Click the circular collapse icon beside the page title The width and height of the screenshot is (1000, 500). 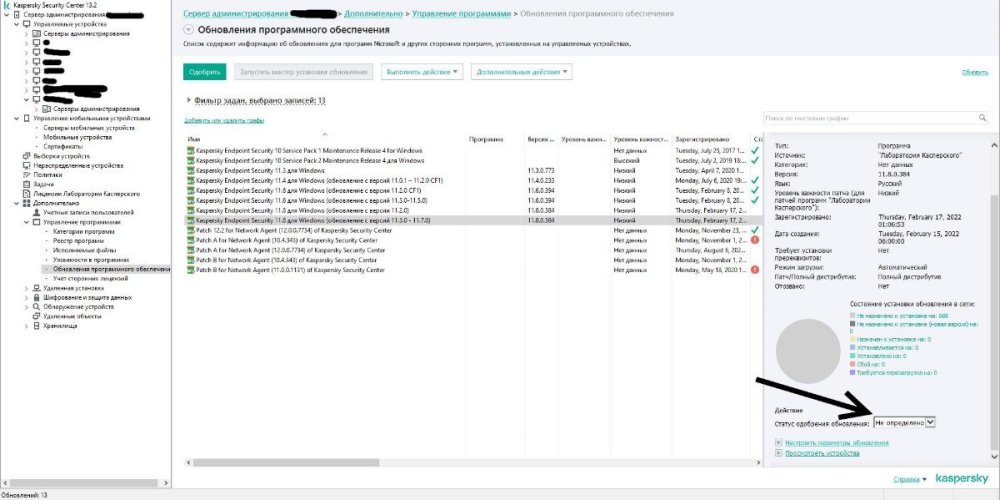[x=188, y=29]
